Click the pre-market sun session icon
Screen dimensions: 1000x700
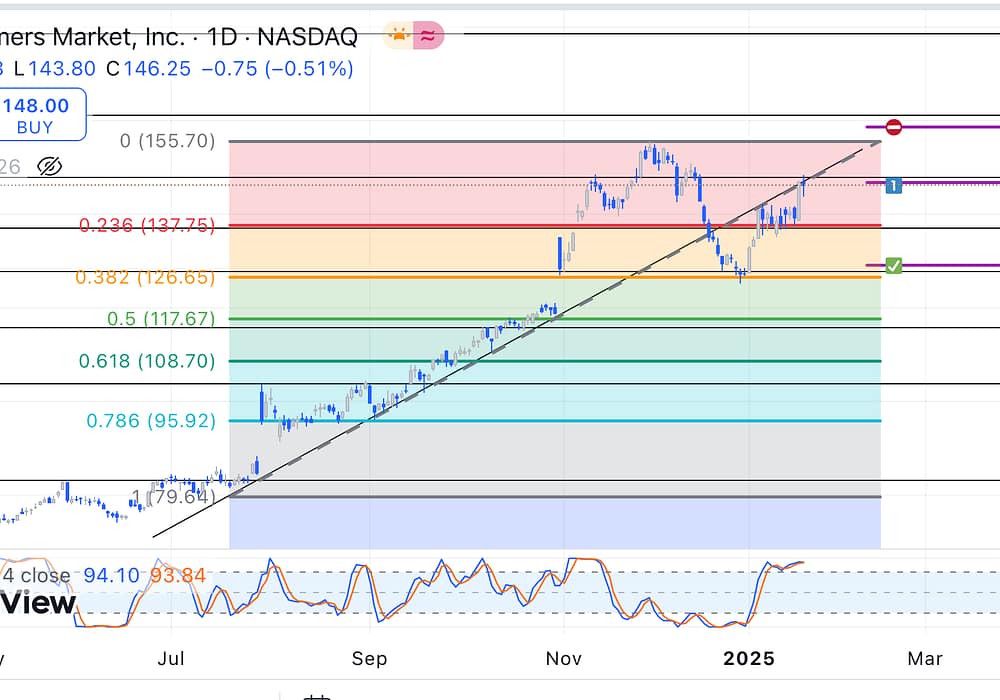[x=399, y=37]
